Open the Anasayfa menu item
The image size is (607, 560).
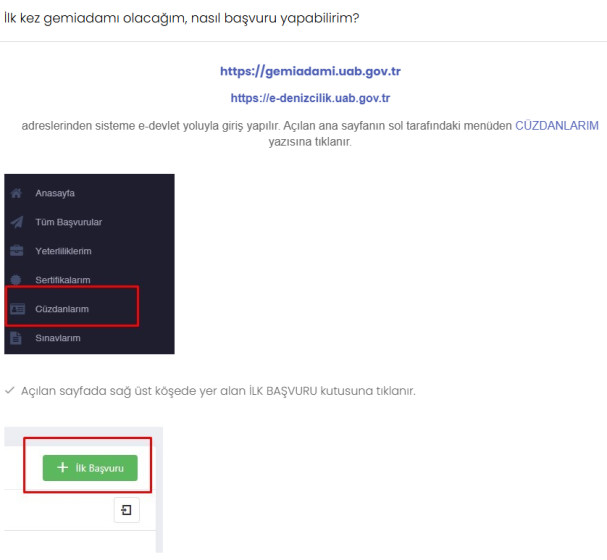click(x=55, y=193)
